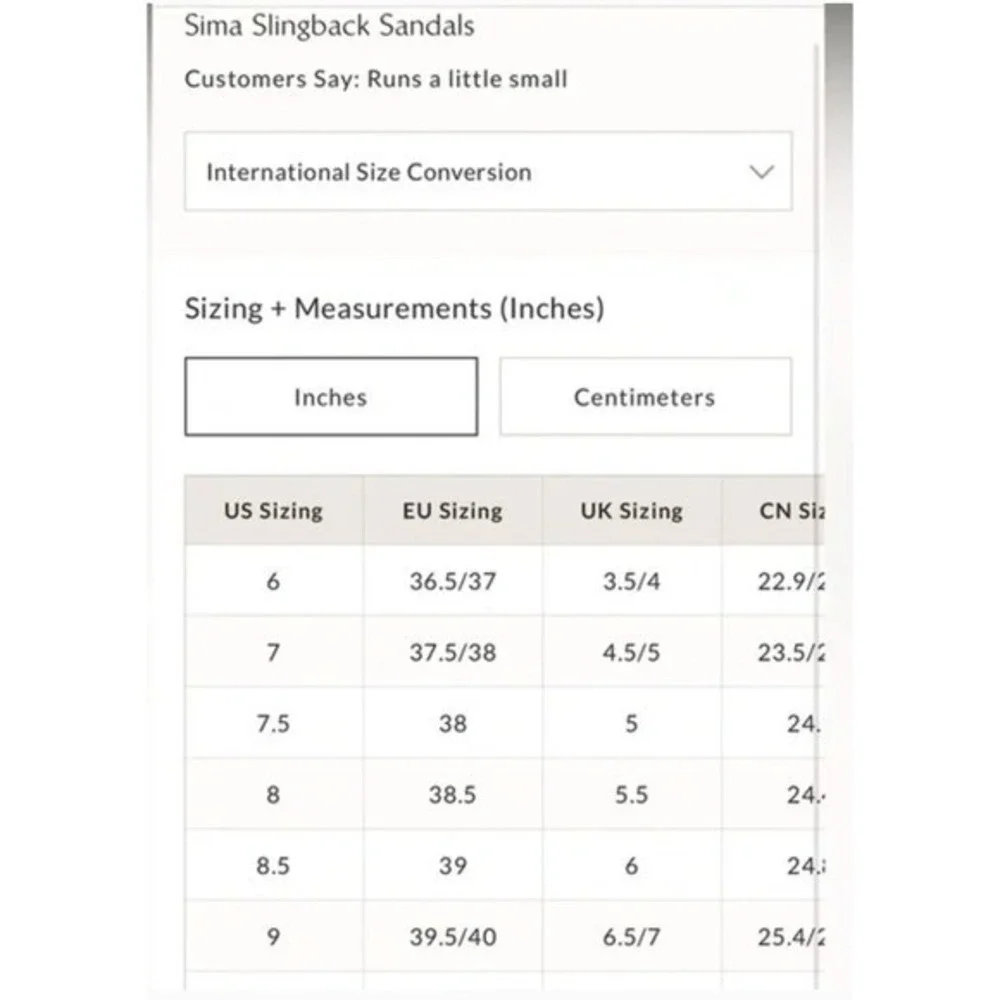
Task: Click the partially visible CN Sizing header
Action: coord(773,510)
